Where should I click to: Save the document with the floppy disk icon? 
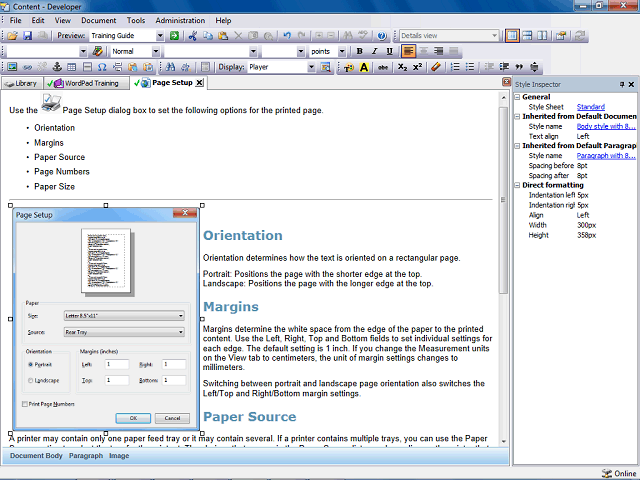click(x=27, y=36)
